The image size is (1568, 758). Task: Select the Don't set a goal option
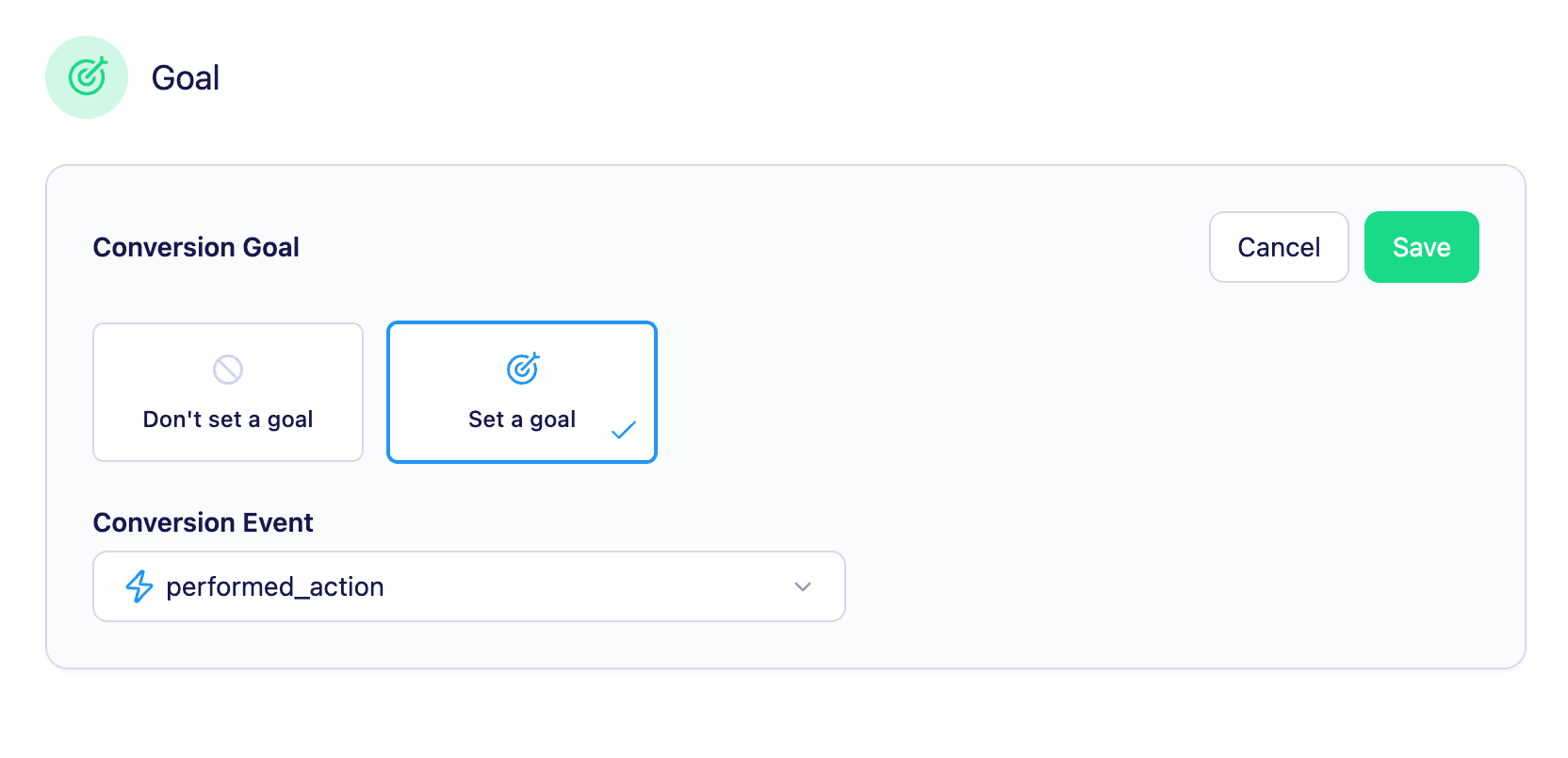(x=227, y=392)
